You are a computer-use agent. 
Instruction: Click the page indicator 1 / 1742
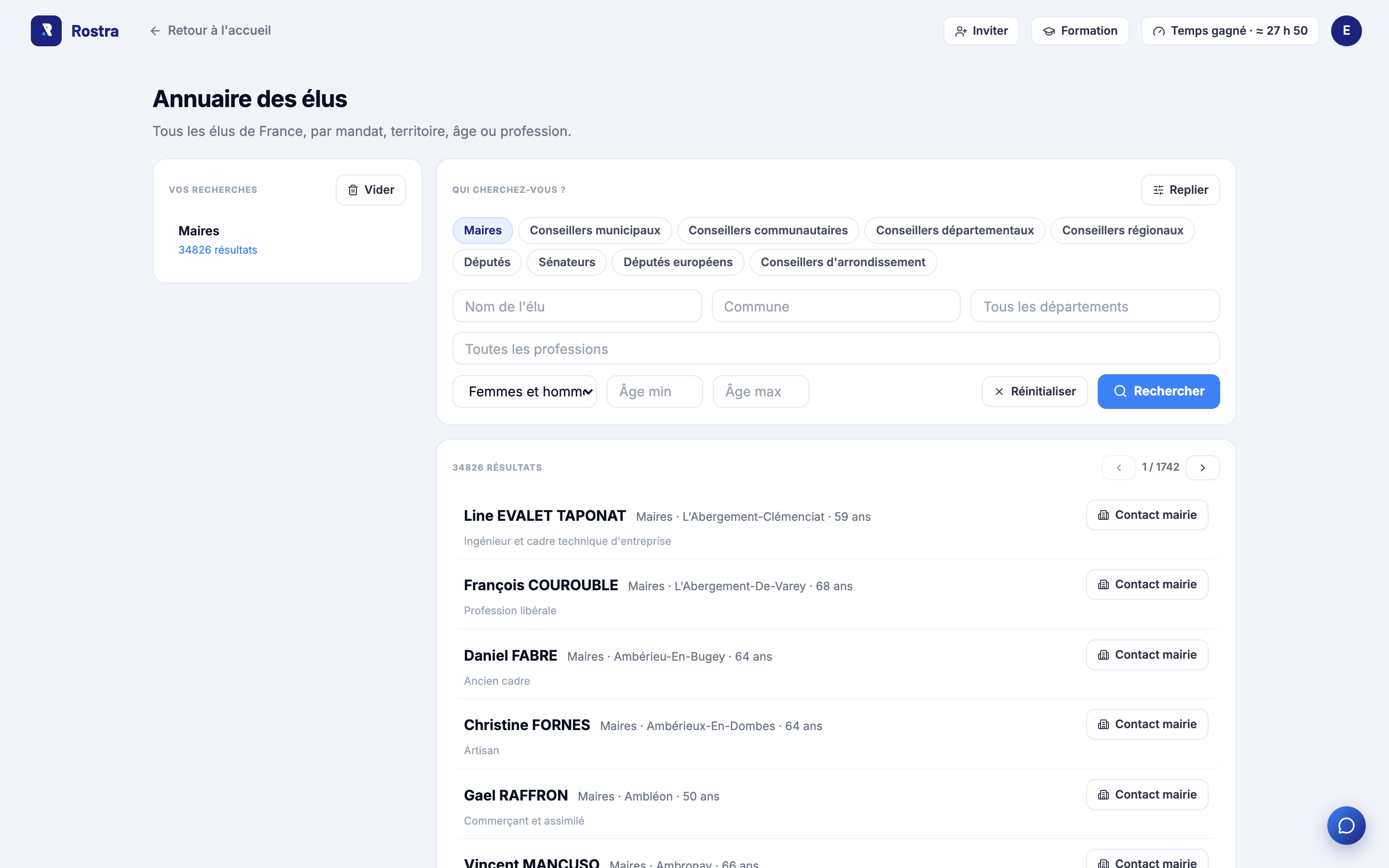coord(1160,467)
